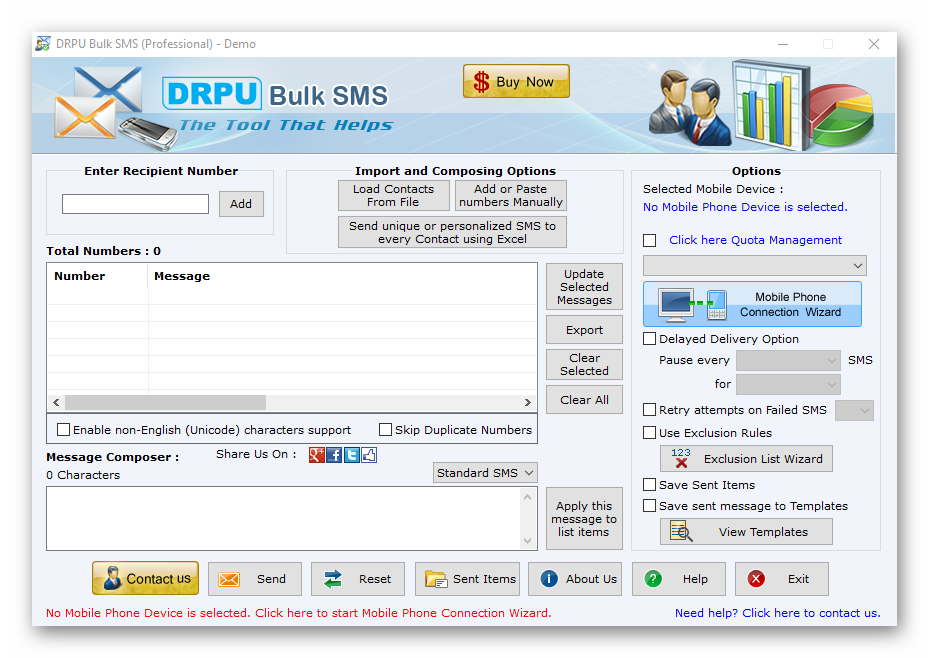Share on the Facebook icon
Screen dimensions: 929x658
click(x=333, y=455)
